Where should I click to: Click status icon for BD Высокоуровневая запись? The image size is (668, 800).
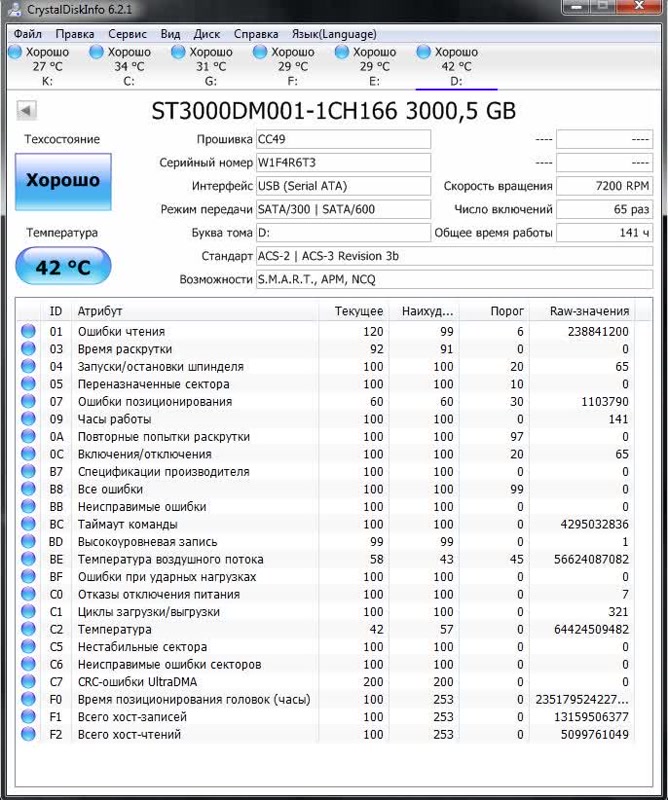click(x=29, y=541)
